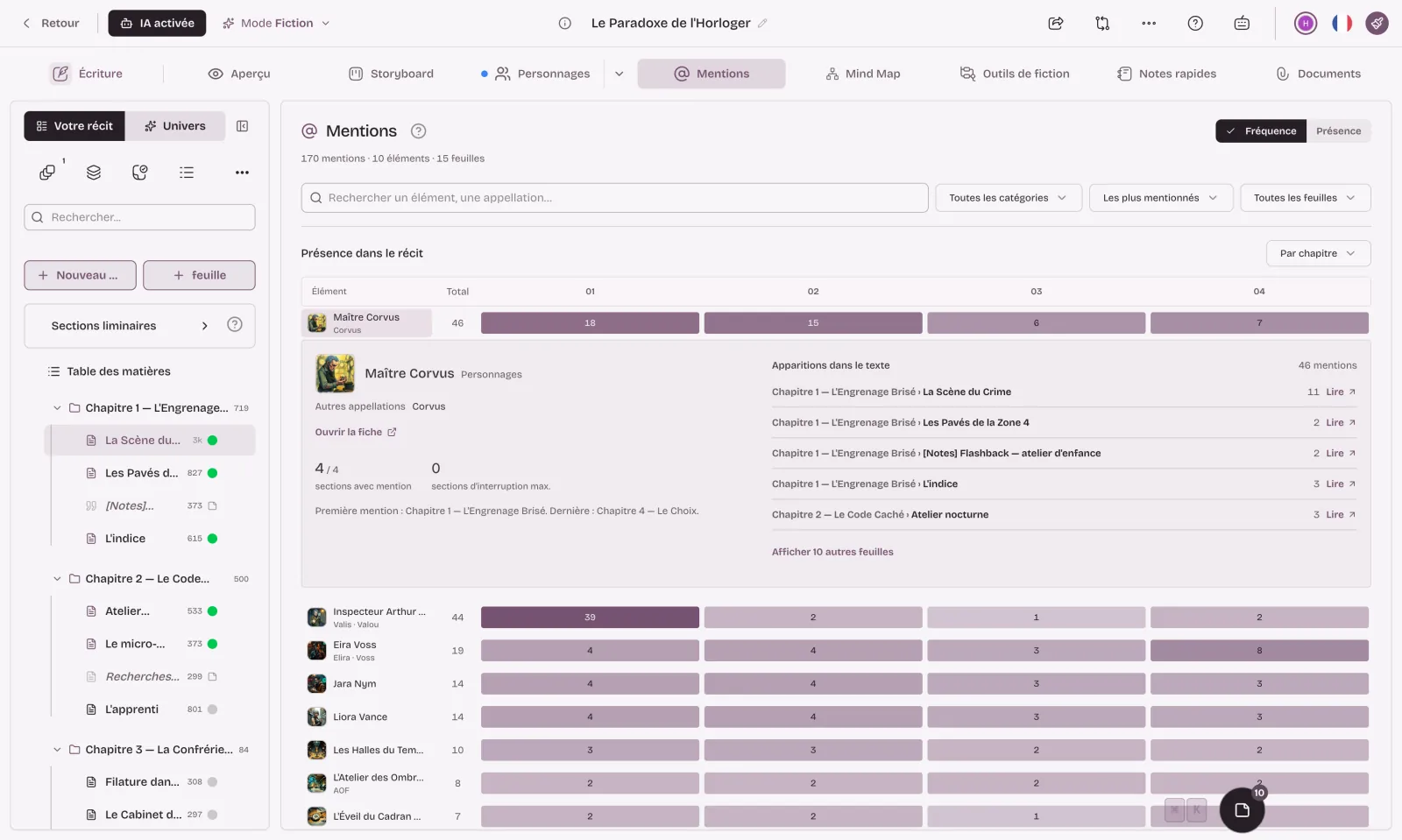Open the version compare arrows icon

(x=1102, y=24)
